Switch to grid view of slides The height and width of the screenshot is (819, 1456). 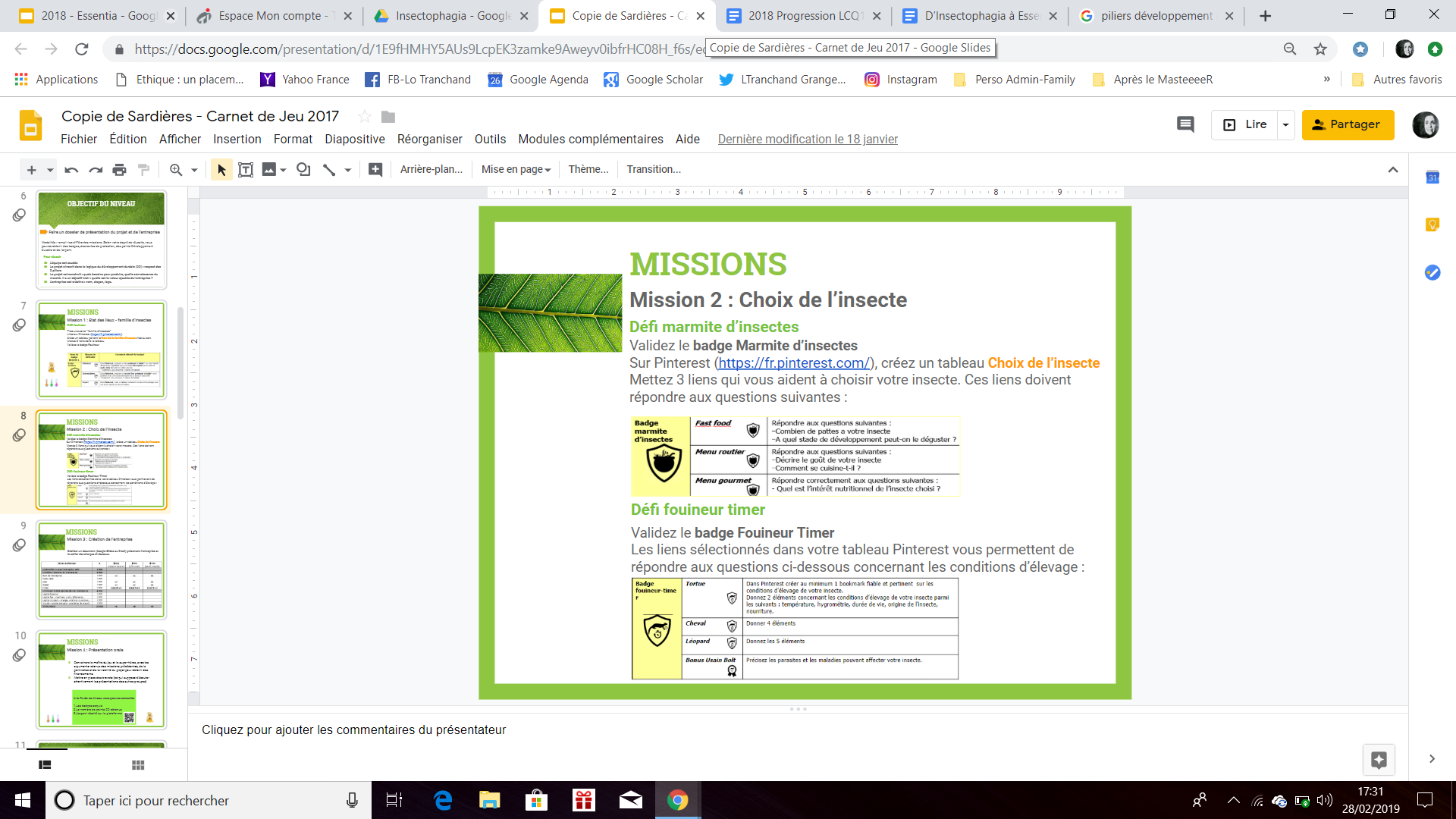[138, 765]
